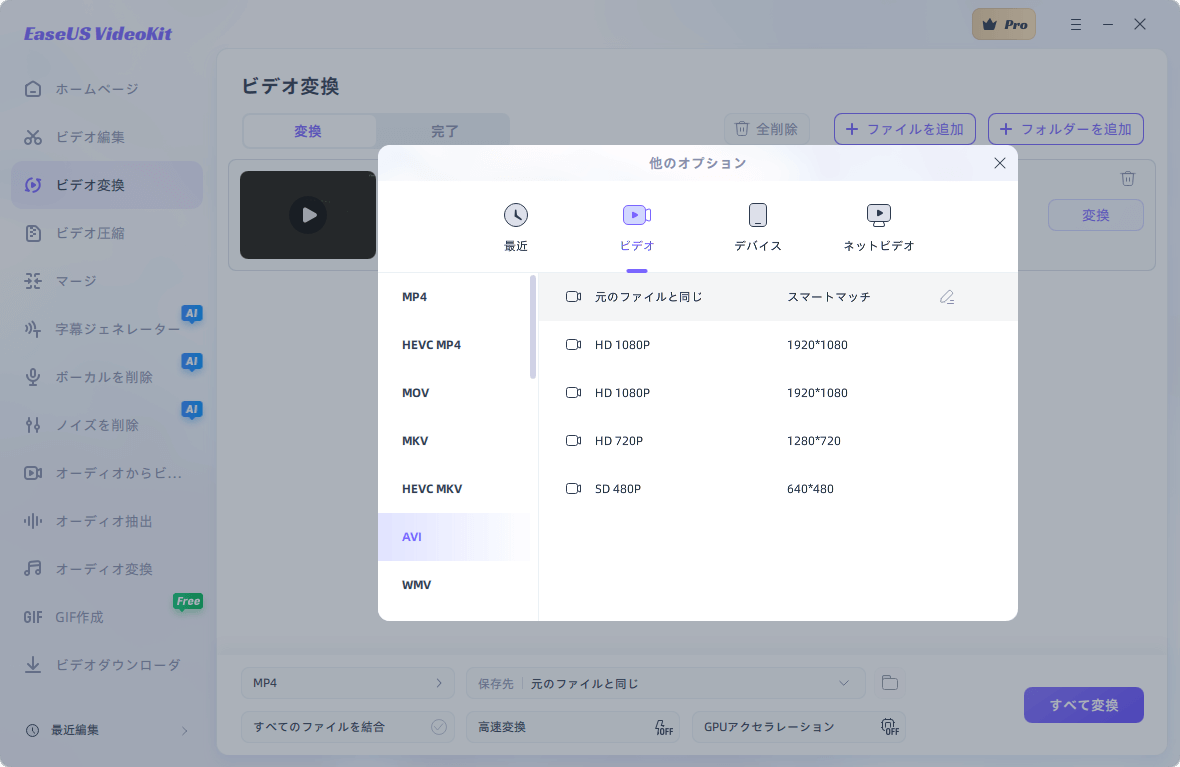Open ビデオダウンローダ in the sidebar
The image size is (1180, 767).
point(107,665)
